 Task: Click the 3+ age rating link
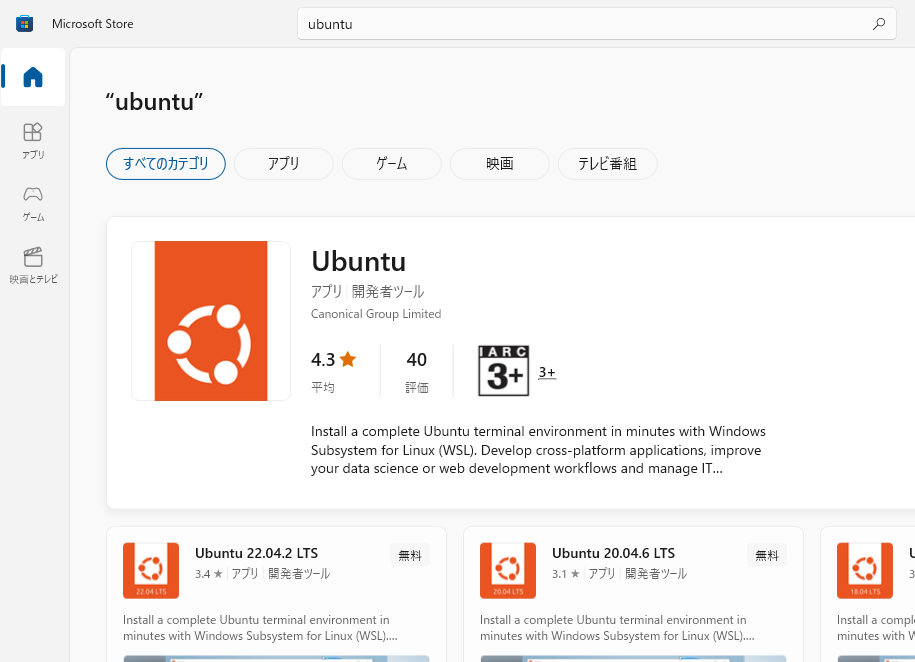547,372
